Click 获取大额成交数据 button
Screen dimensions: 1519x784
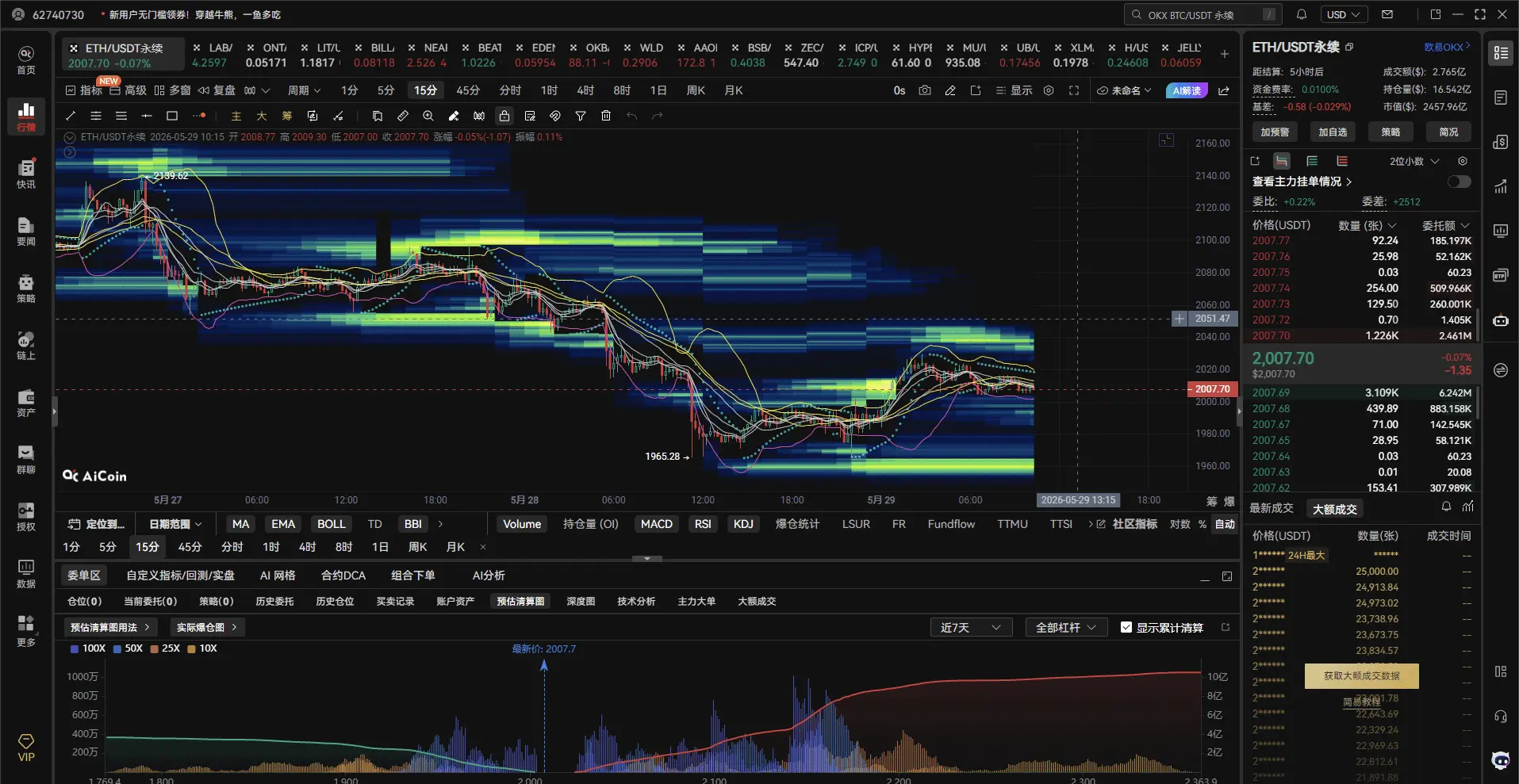(x=1362, y=676)
